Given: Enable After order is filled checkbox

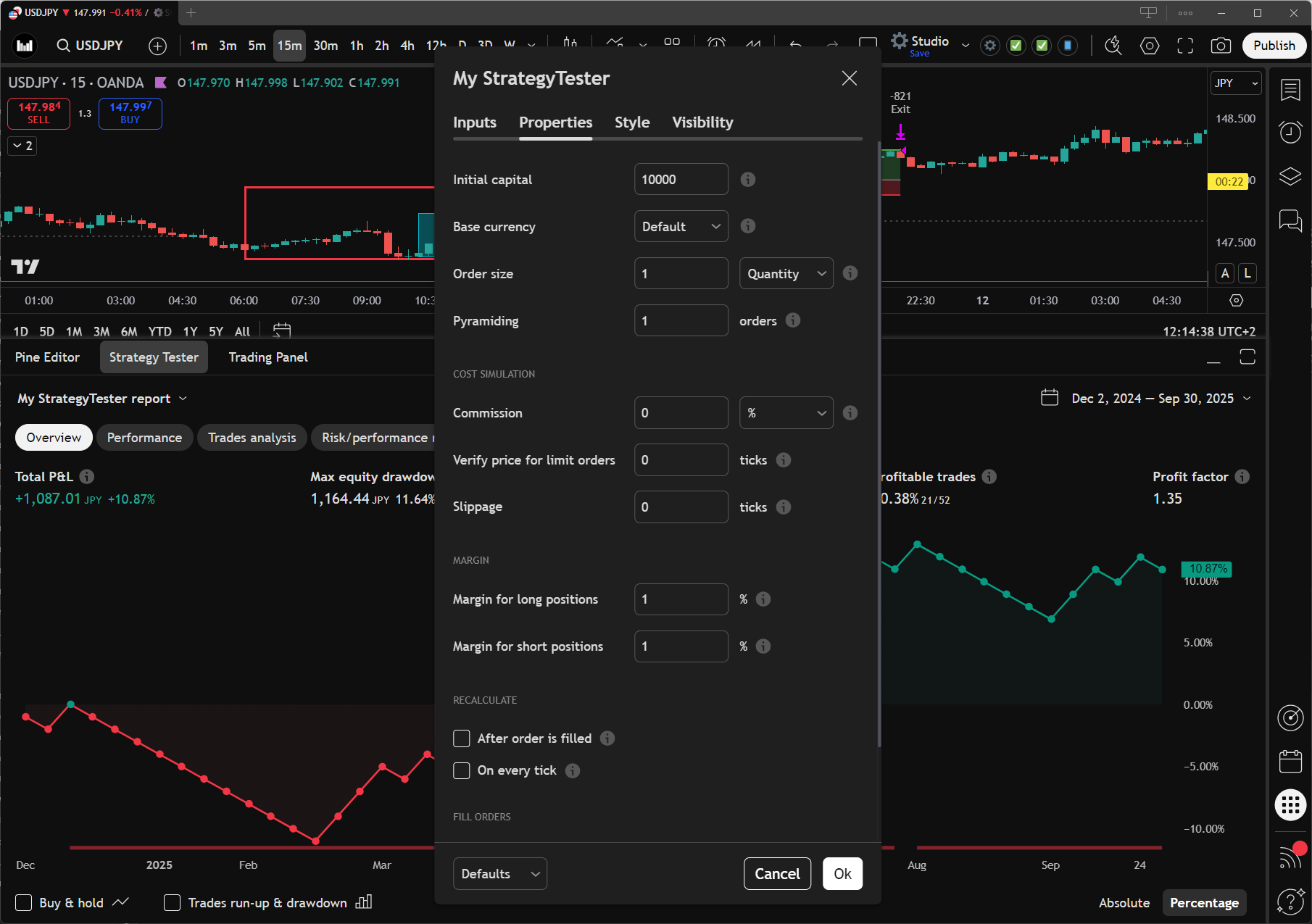Looking at the screenshot, I should coord(462,738).
